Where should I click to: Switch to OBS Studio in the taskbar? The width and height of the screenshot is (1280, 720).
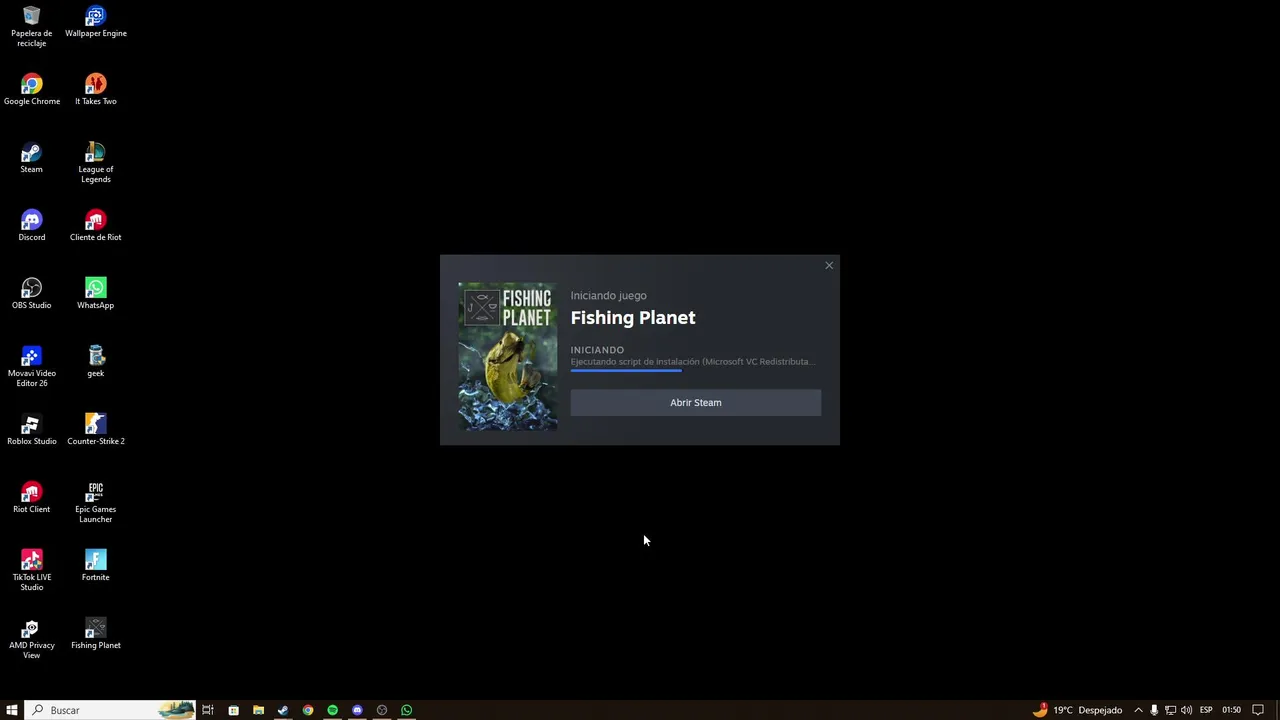click(x=382, y=710)
